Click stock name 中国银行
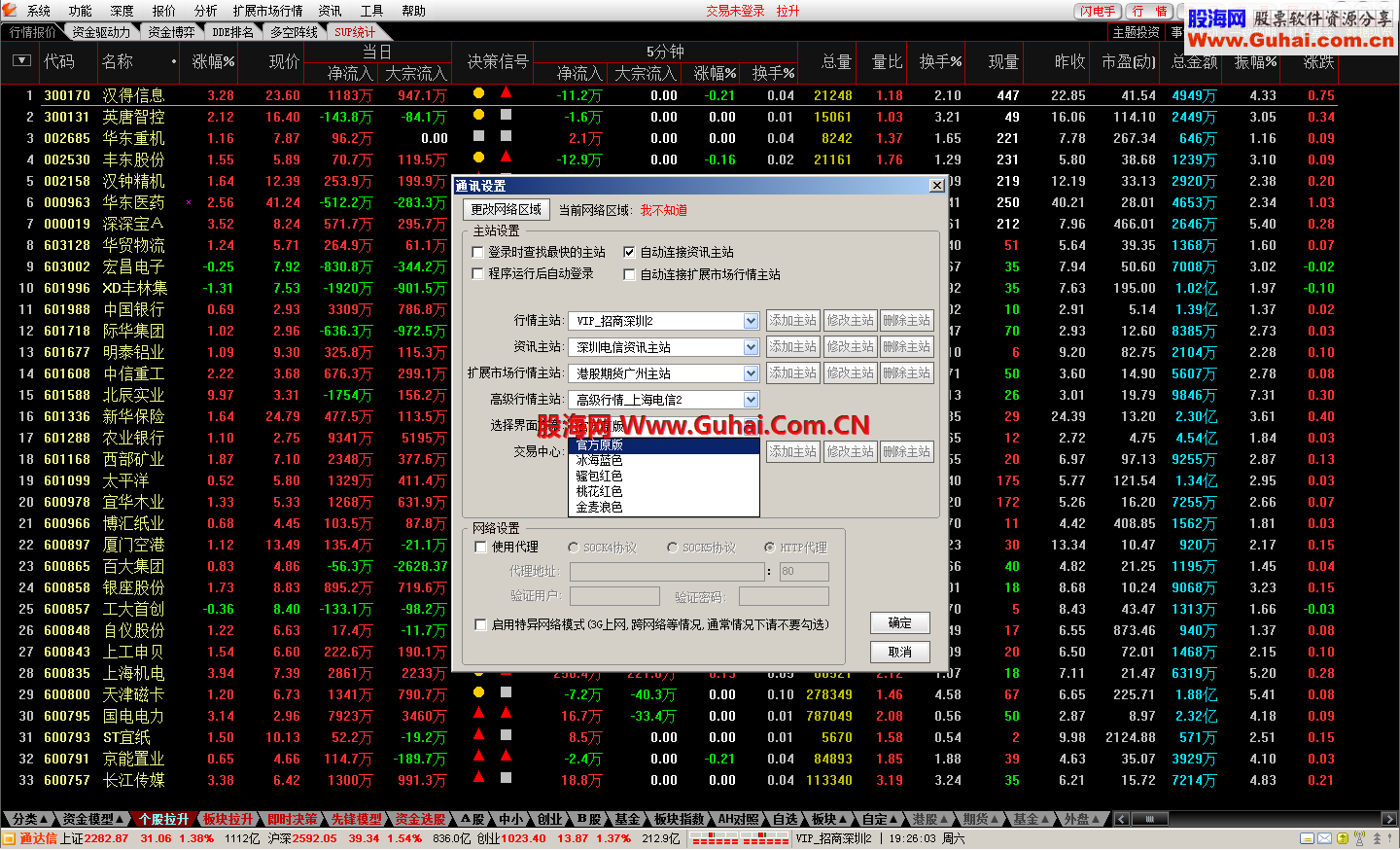The image size is (1400, 850). tap(134, 309)
